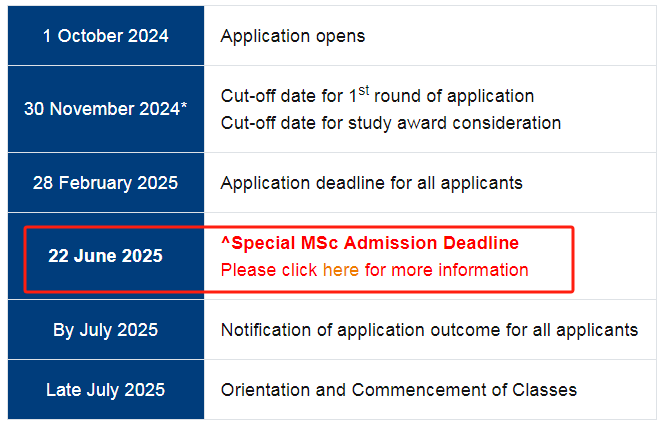
Task: Select 'Cut-off date for 1st round of application' text
Action: point(377,95)
